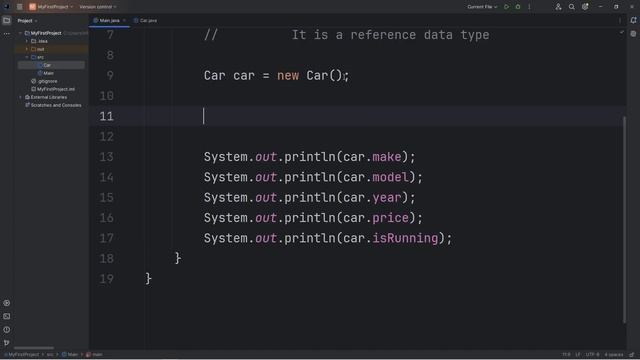Open Search Everywhere magnifier

coord(571,7)
